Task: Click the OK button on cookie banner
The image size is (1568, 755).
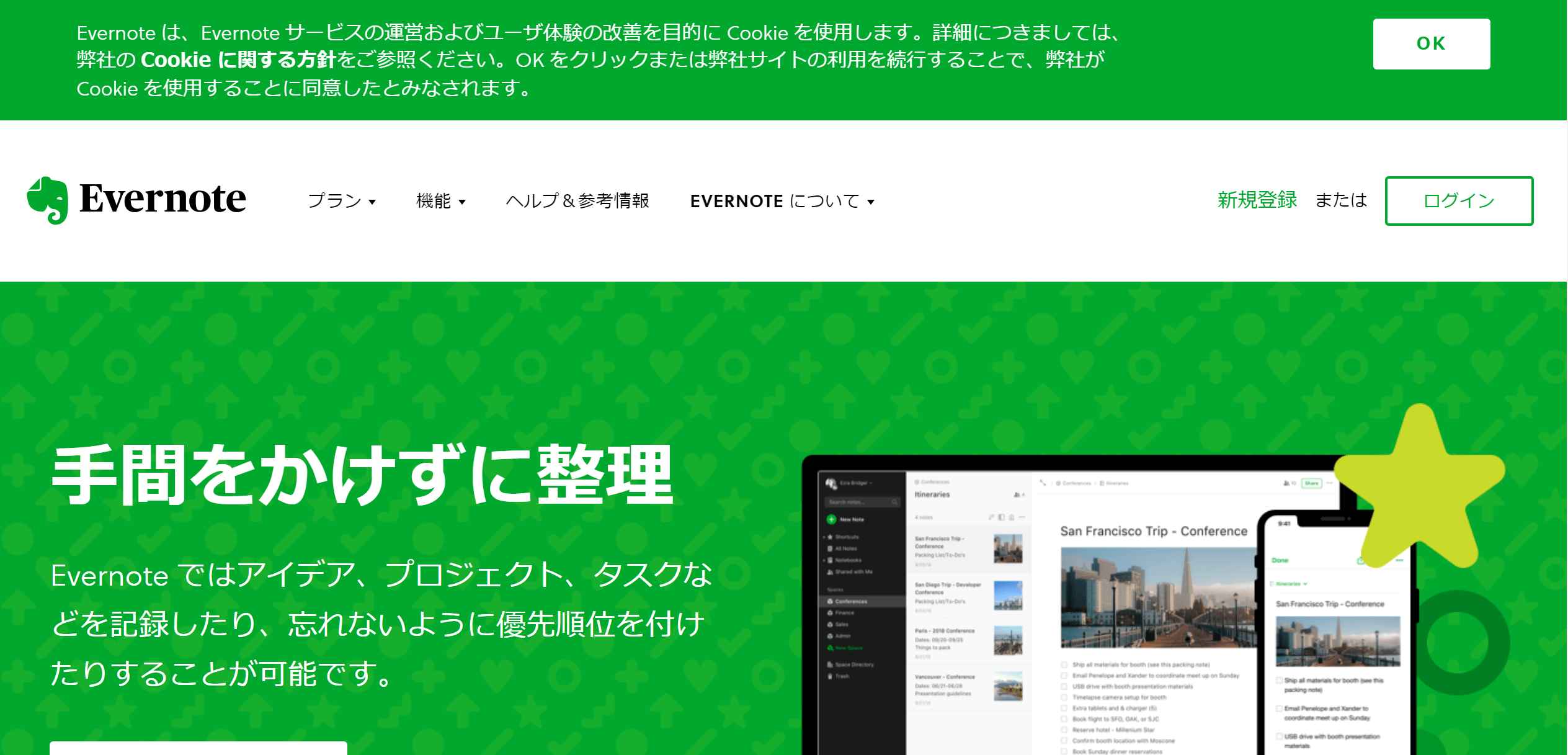Action: [x=1431, y=44]
